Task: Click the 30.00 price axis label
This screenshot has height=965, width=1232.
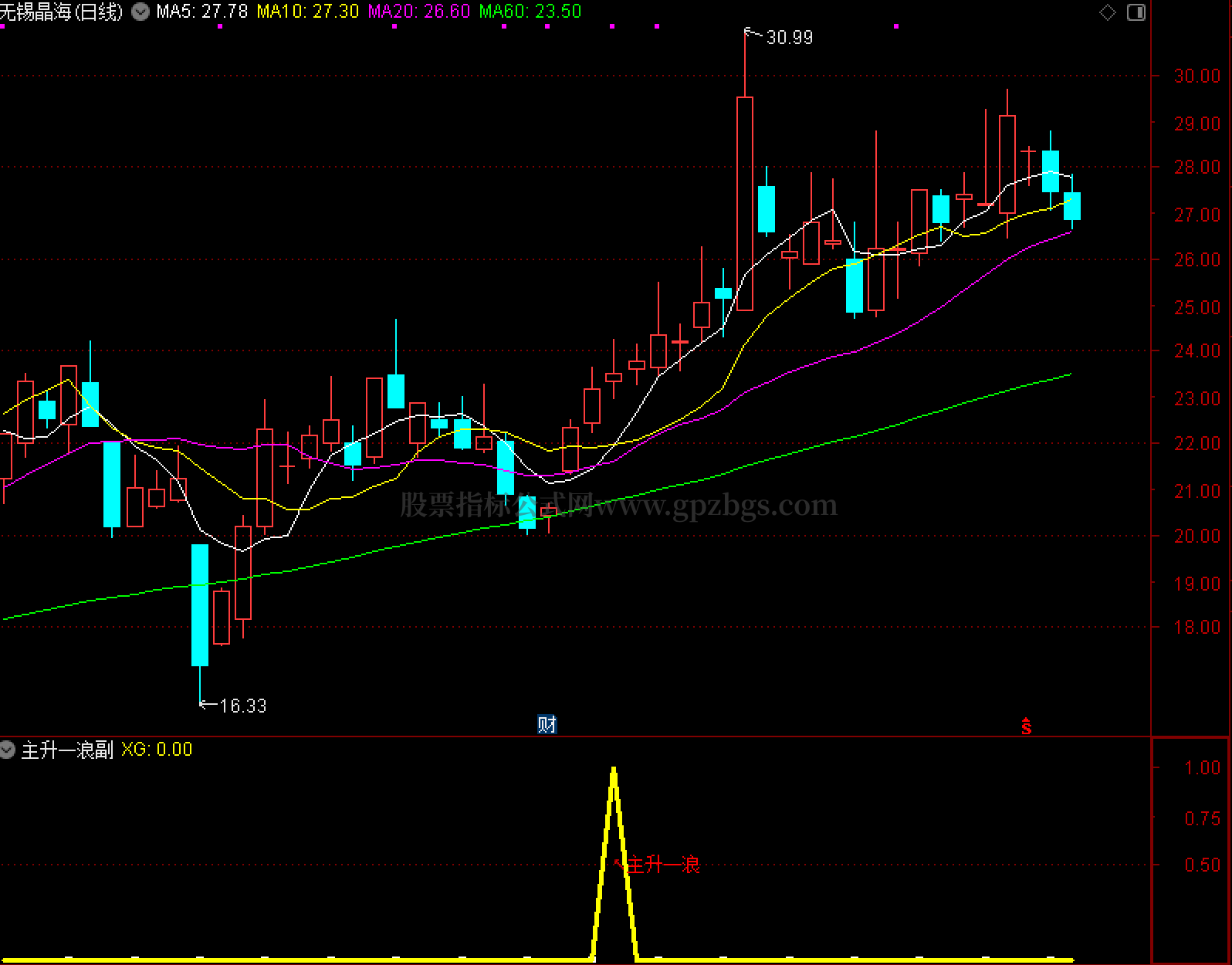Action: 1197,76
